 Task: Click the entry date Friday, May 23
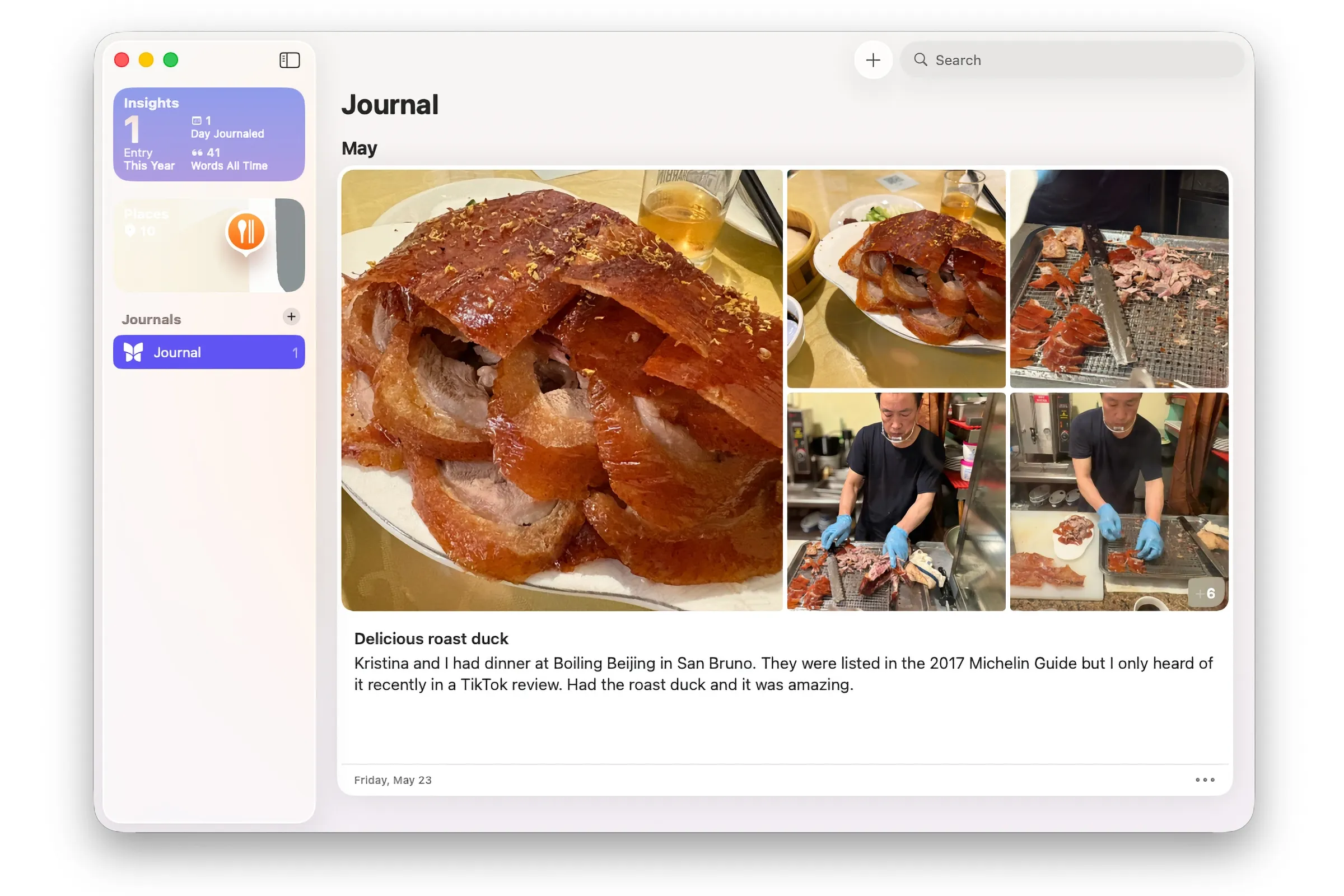[x=393, y=780]
